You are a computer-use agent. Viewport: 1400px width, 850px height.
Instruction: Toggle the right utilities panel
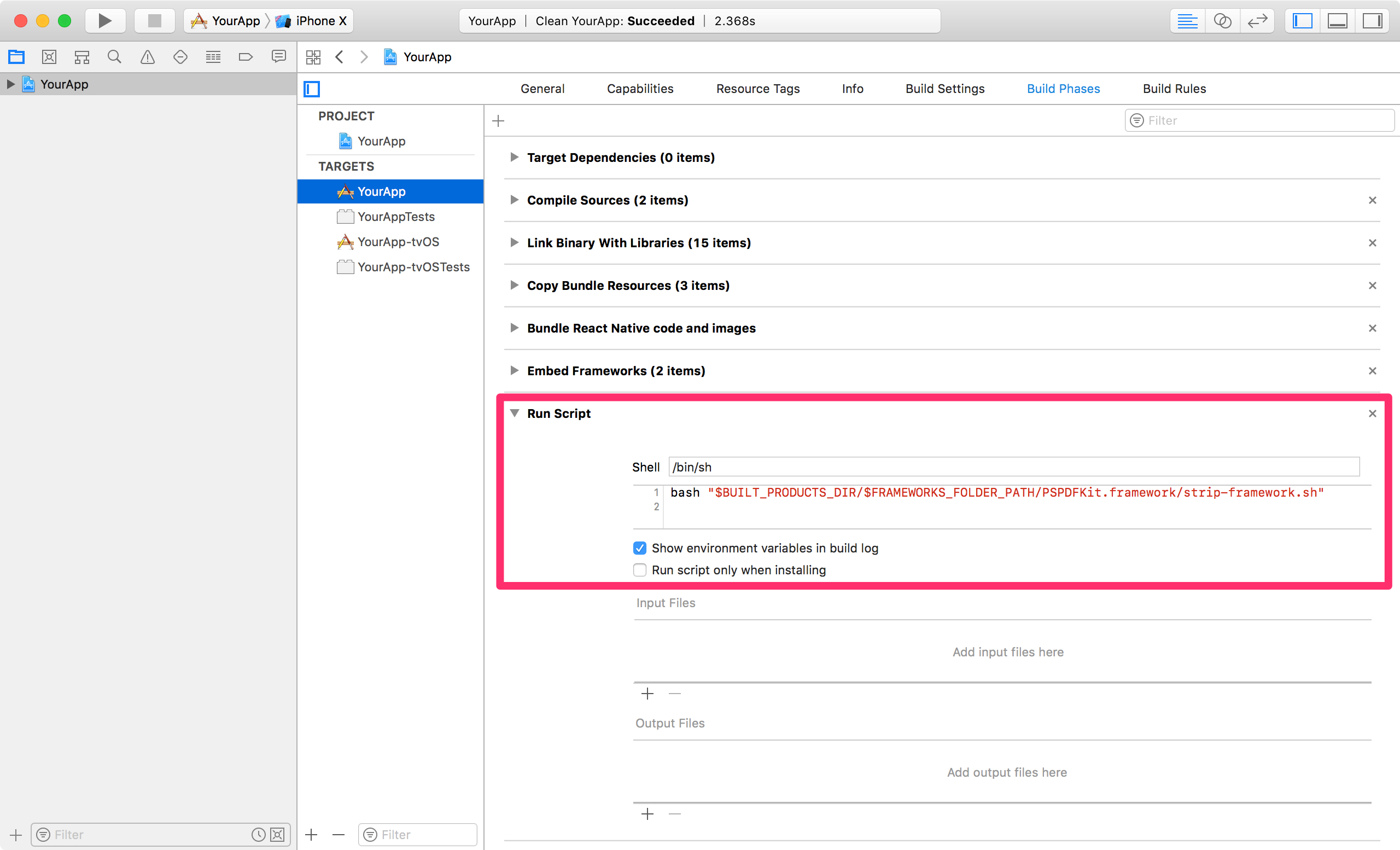click(1372, 21)
